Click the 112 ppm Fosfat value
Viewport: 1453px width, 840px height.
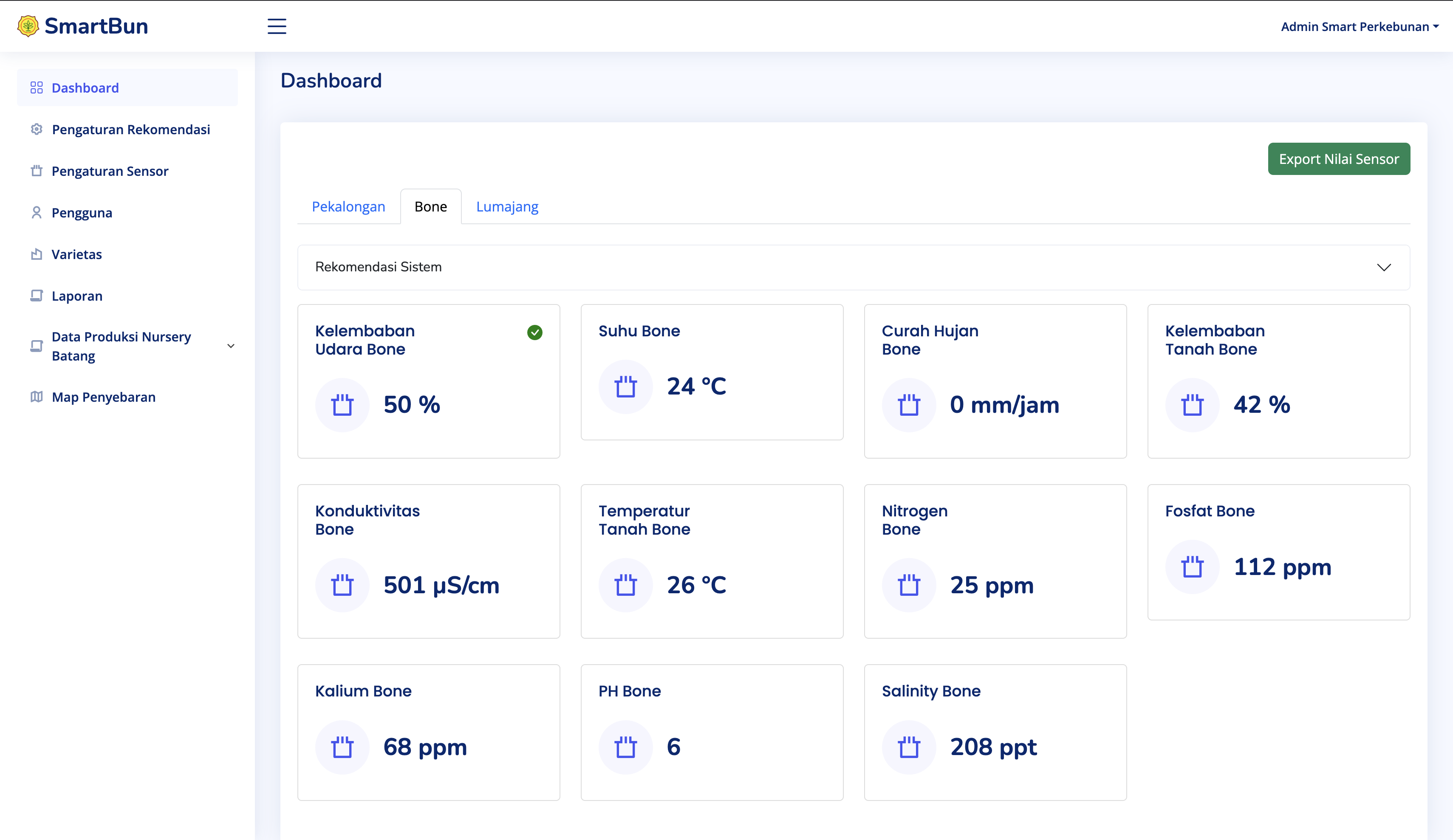pos(1282,567)
